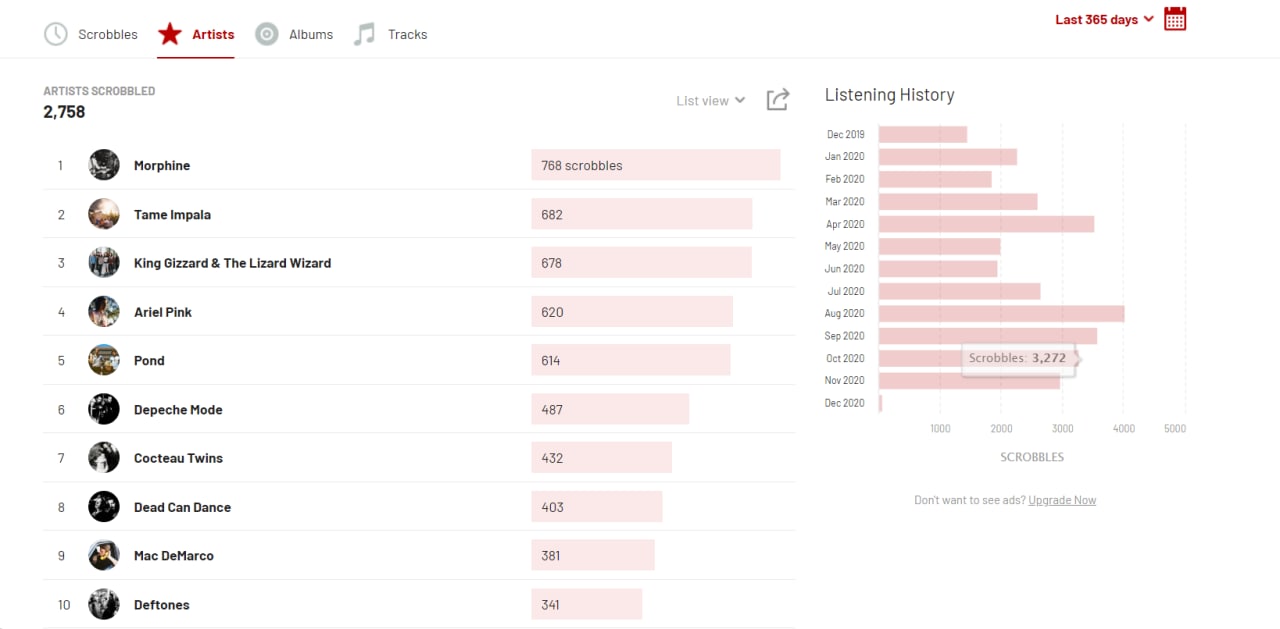This screenshot has height=629, width=1280.
Task: Open the calendar date picker icon
Action: [1175, 19]
